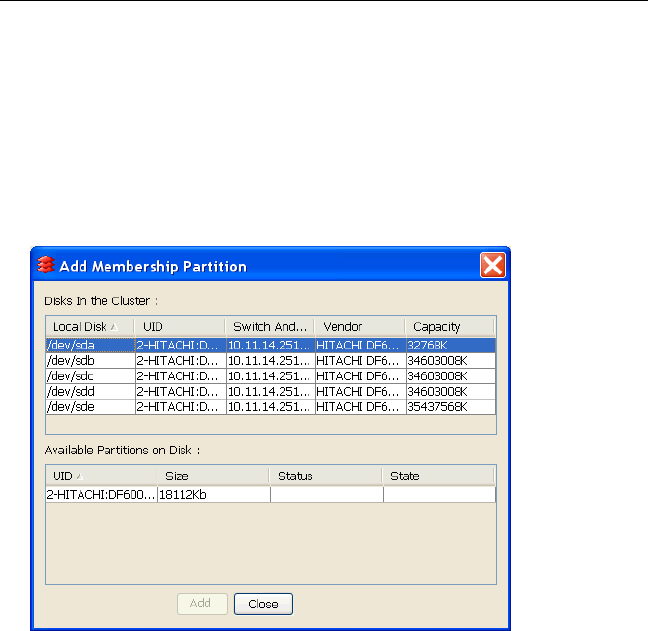The height and width of the screenshot is (631, 648).
Task: Click the Switch And... column header
Action: point(269,327)
